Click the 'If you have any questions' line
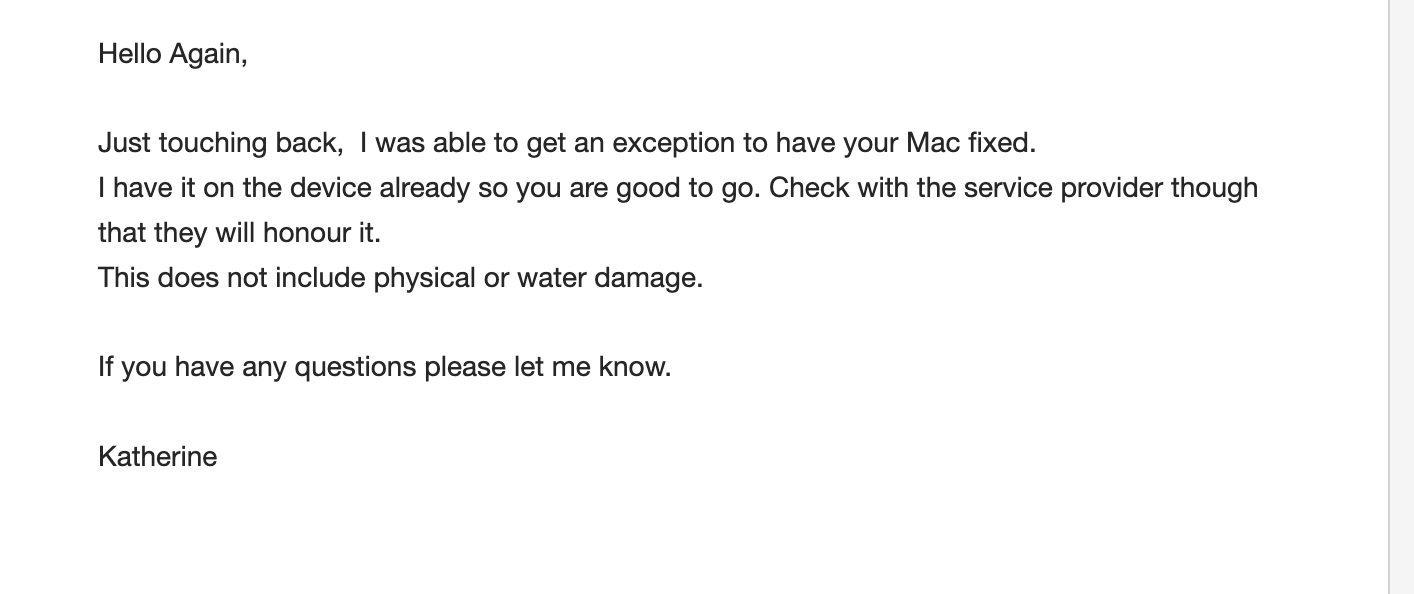 (x=384, y=367)
